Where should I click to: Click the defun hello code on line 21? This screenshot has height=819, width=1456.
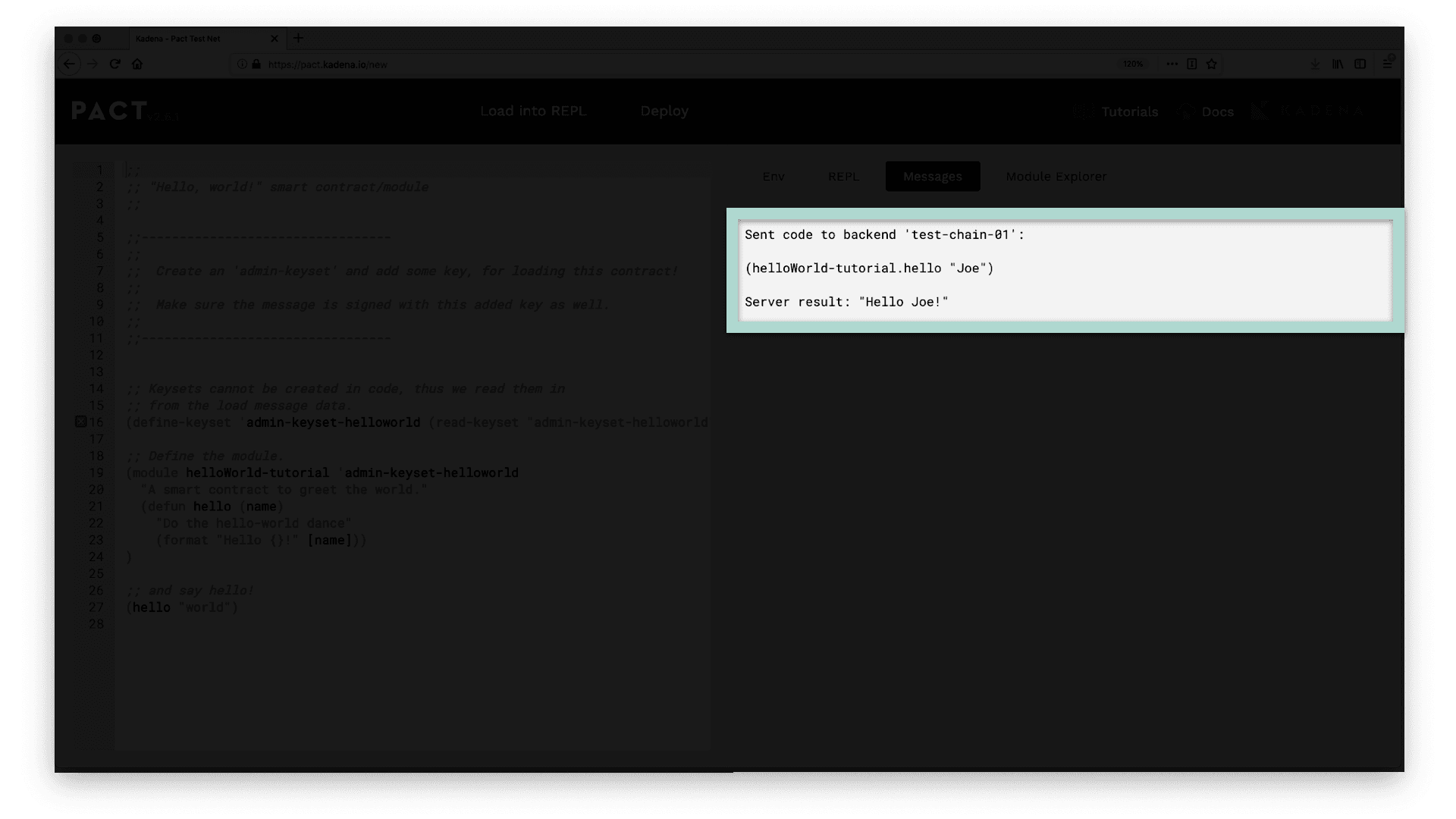[x=212, y=507]
